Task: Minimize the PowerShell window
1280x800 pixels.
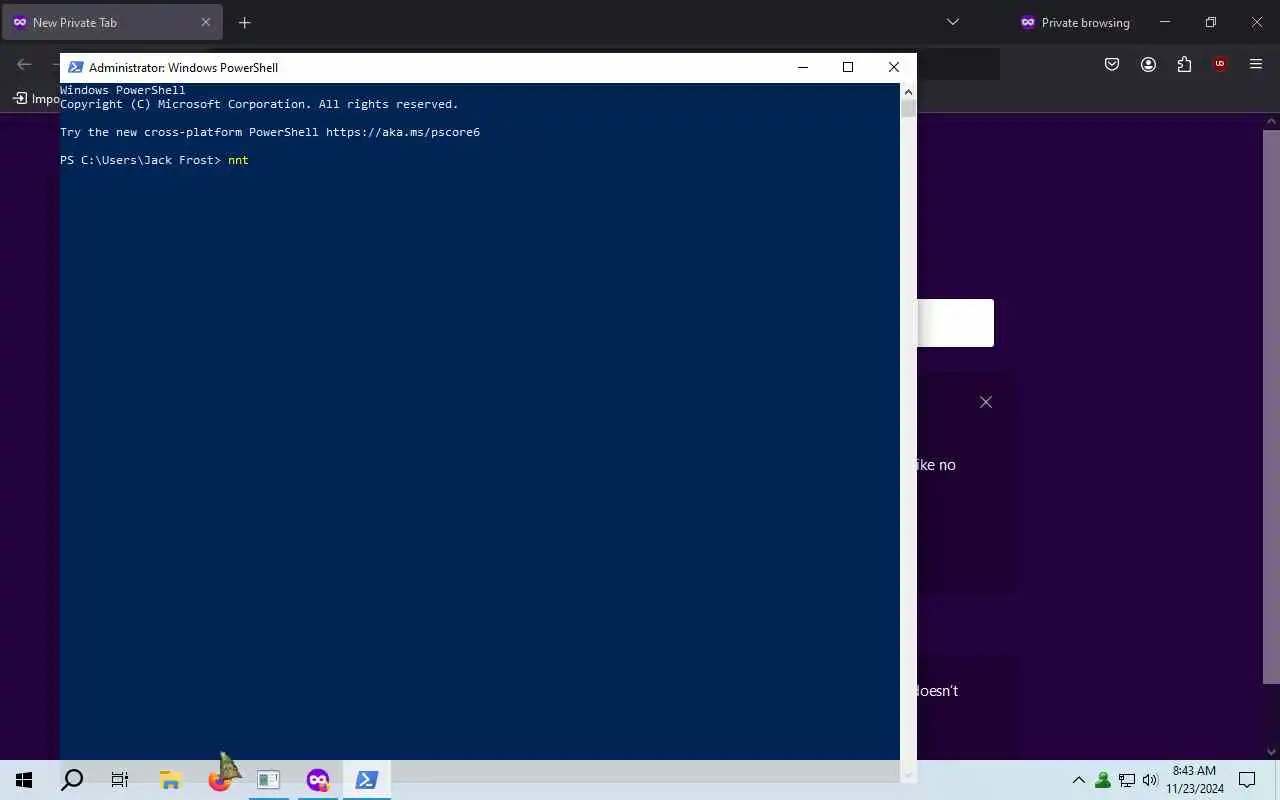Action: point(802,67)
